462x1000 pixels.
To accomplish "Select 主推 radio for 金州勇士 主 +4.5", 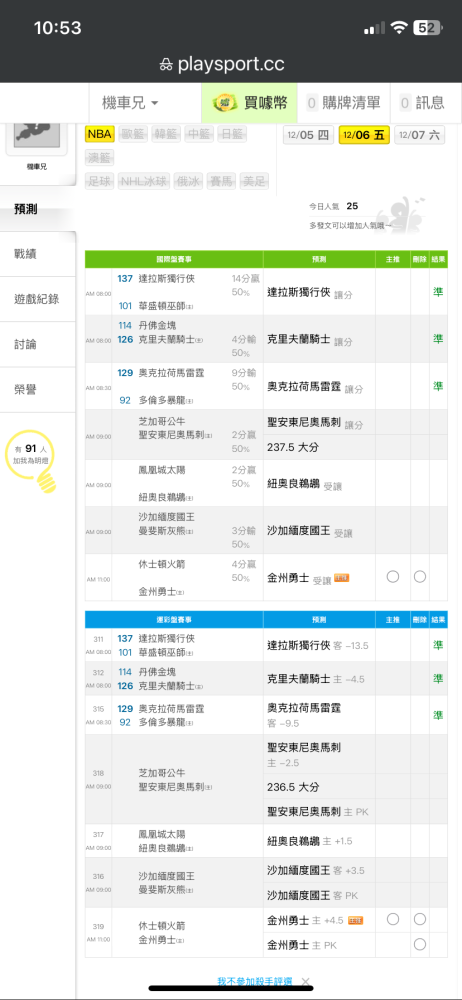I will pos(393,919).
